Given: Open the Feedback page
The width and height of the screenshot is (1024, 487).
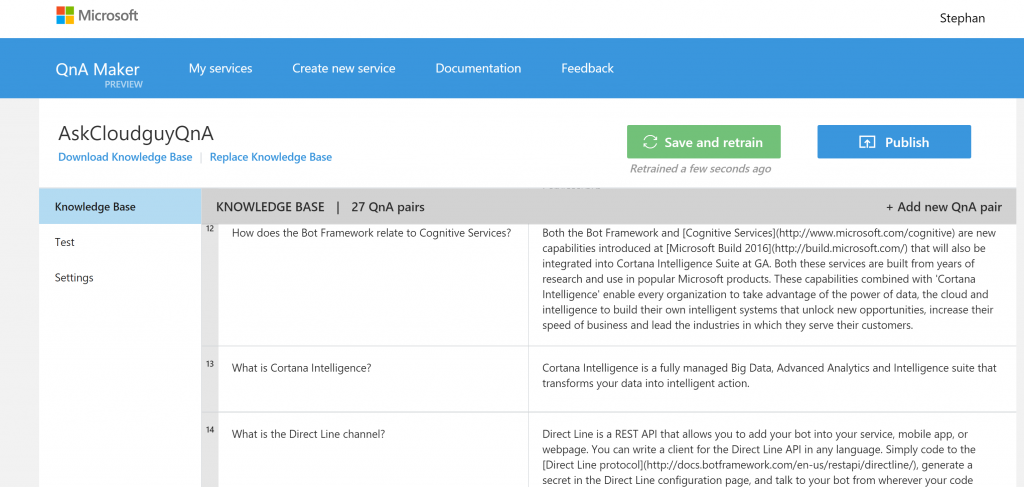Looking at the screenshot, I should point(587,68).
